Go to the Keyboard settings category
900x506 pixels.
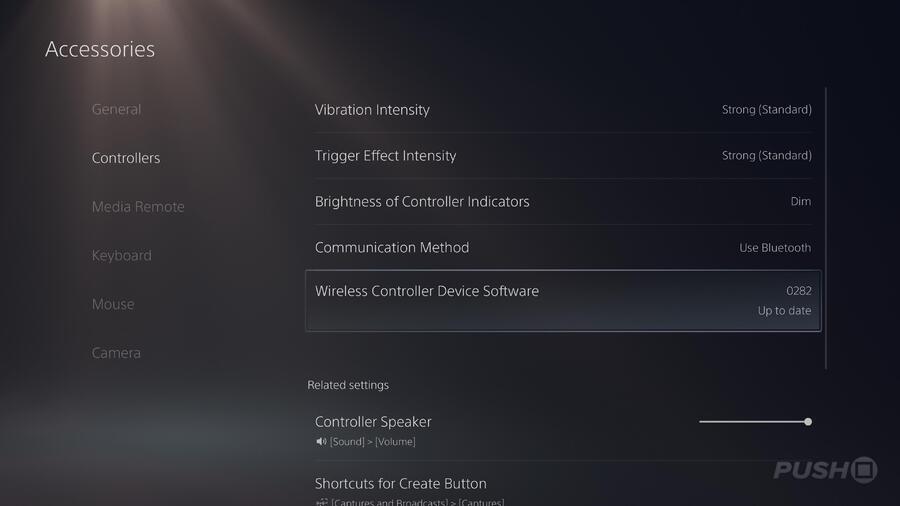click(122, 255)
